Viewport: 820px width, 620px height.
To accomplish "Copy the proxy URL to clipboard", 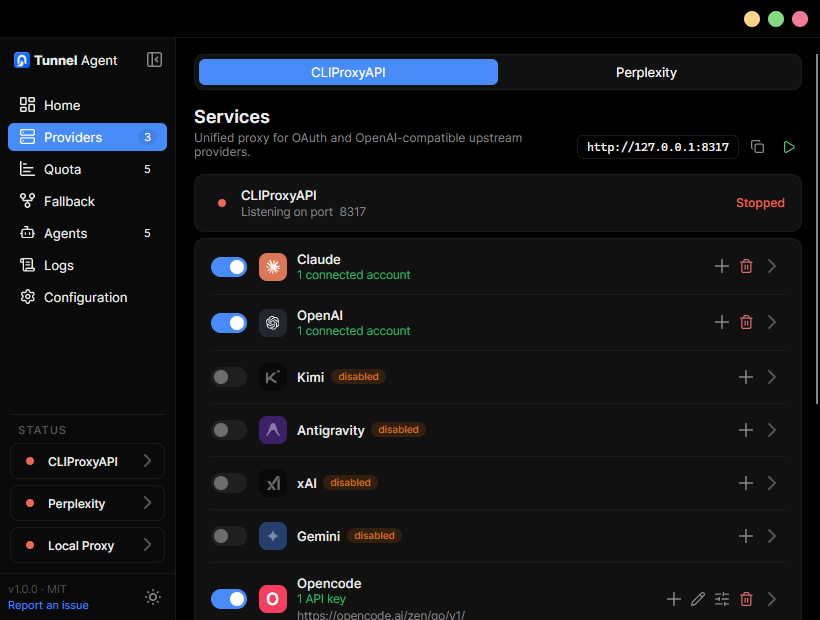I will [x=757, y=147].
